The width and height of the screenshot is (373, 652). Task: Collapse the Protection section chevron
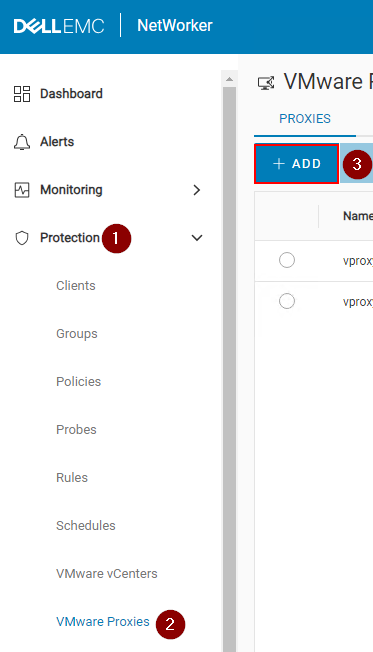197,238
